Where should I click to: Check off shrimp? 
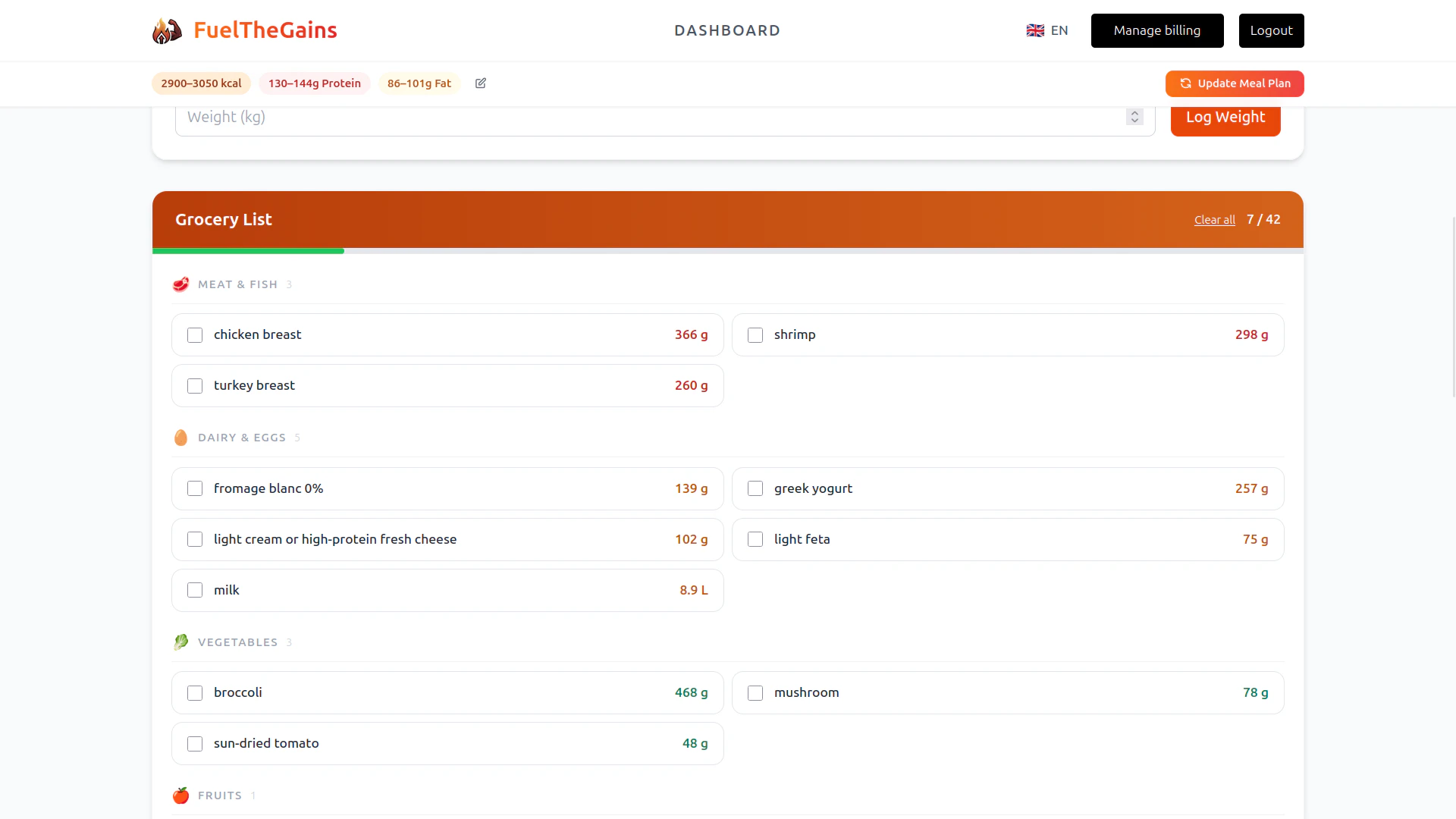click(755, 335)
